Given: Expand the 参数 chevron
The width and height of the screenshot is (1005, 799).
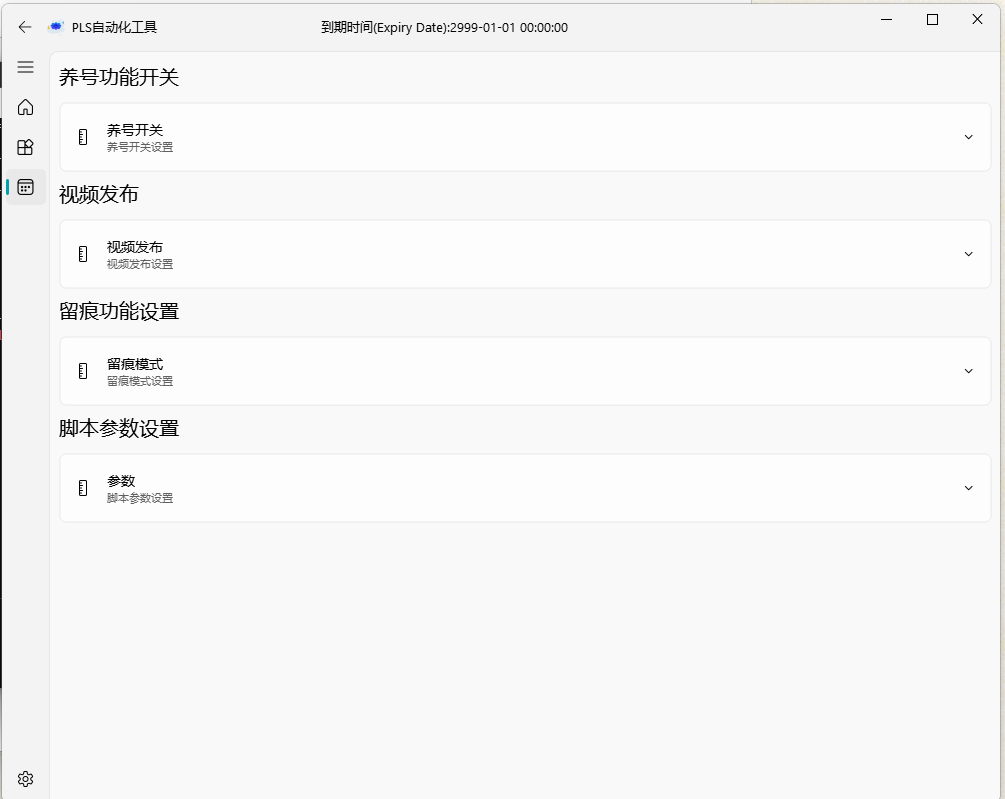Looking at the screenshot, I should (x=968, y=488).
